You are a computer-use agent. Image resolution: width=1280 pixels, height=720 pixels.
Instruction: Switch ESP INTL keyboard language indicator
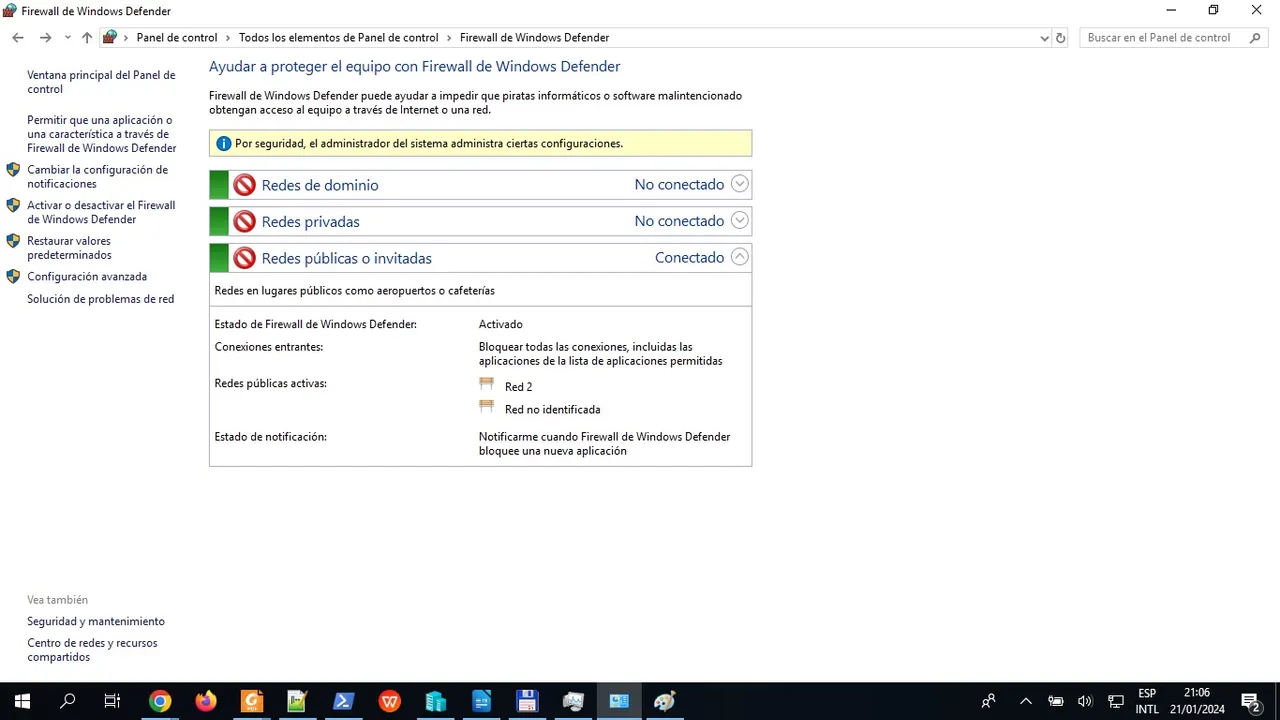click(x=1147, y=701)
